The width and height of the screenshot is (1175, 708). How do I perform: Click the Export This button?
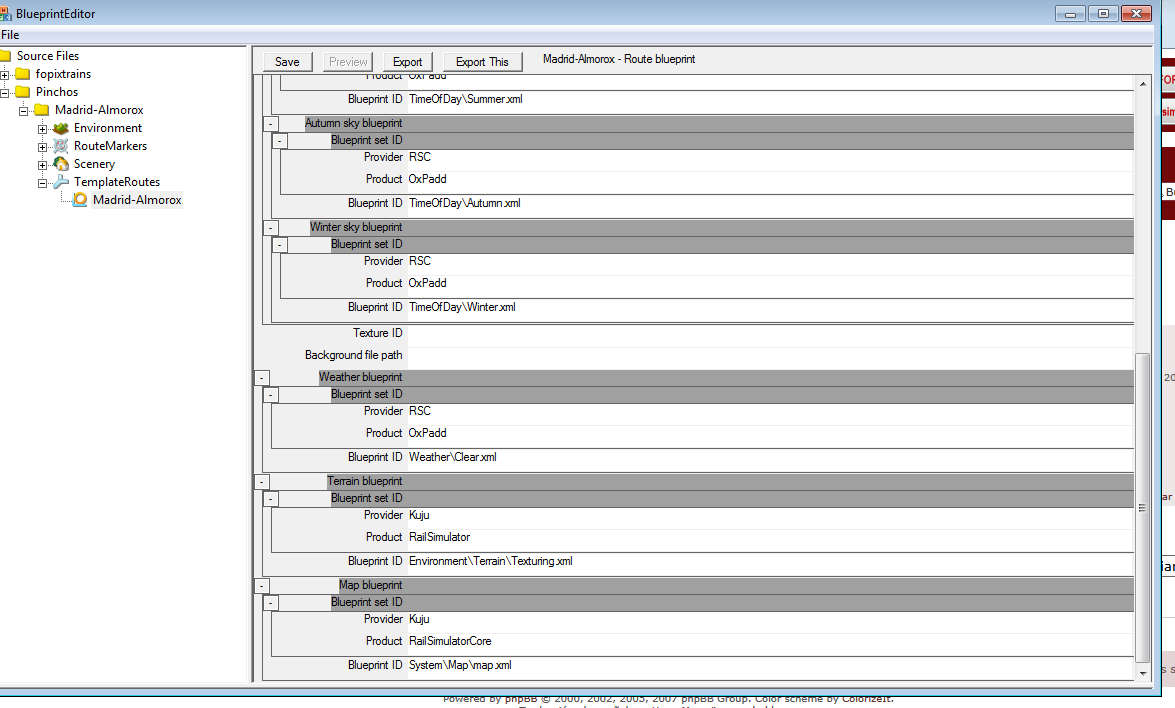(482, 62)
